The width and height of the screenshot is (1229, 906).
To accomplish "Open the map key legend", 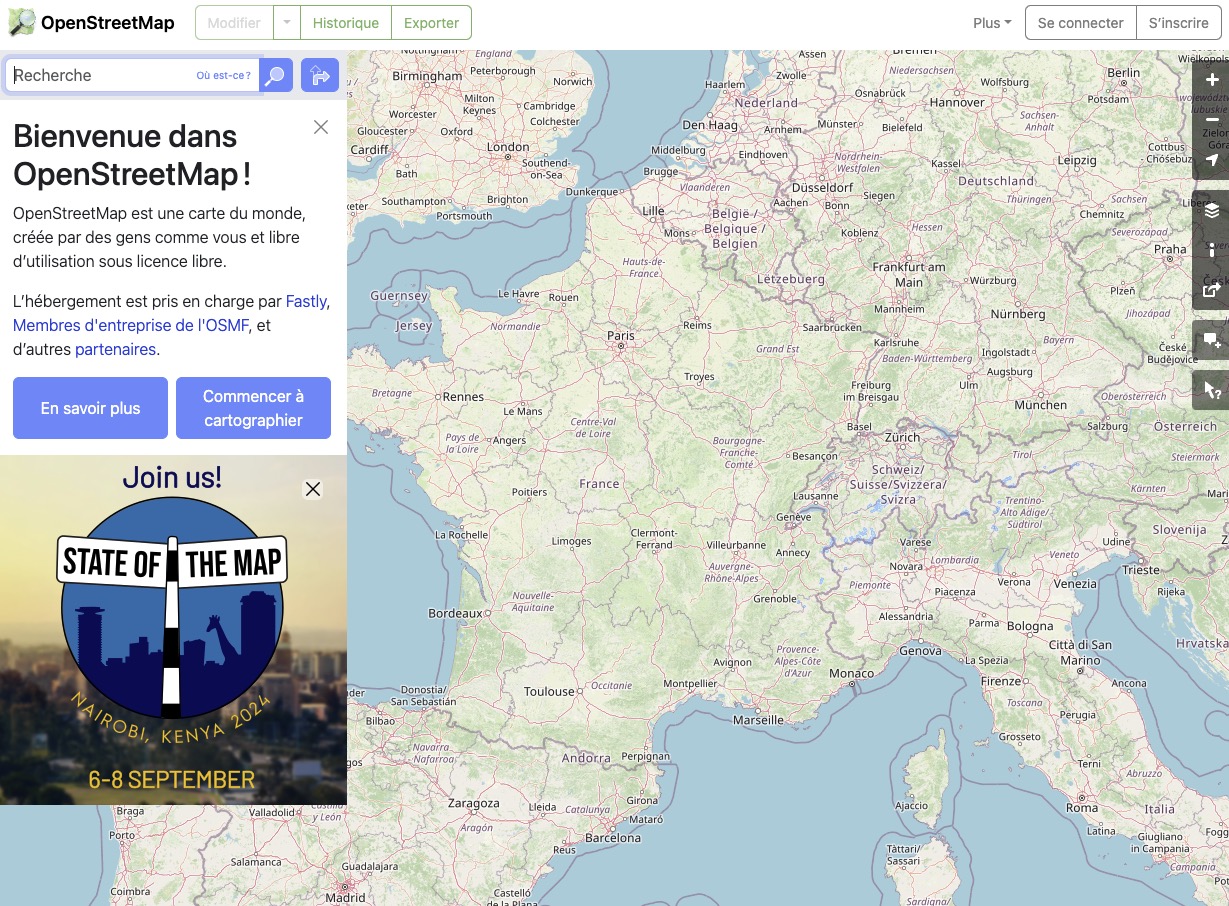I will click(1211, 251).
